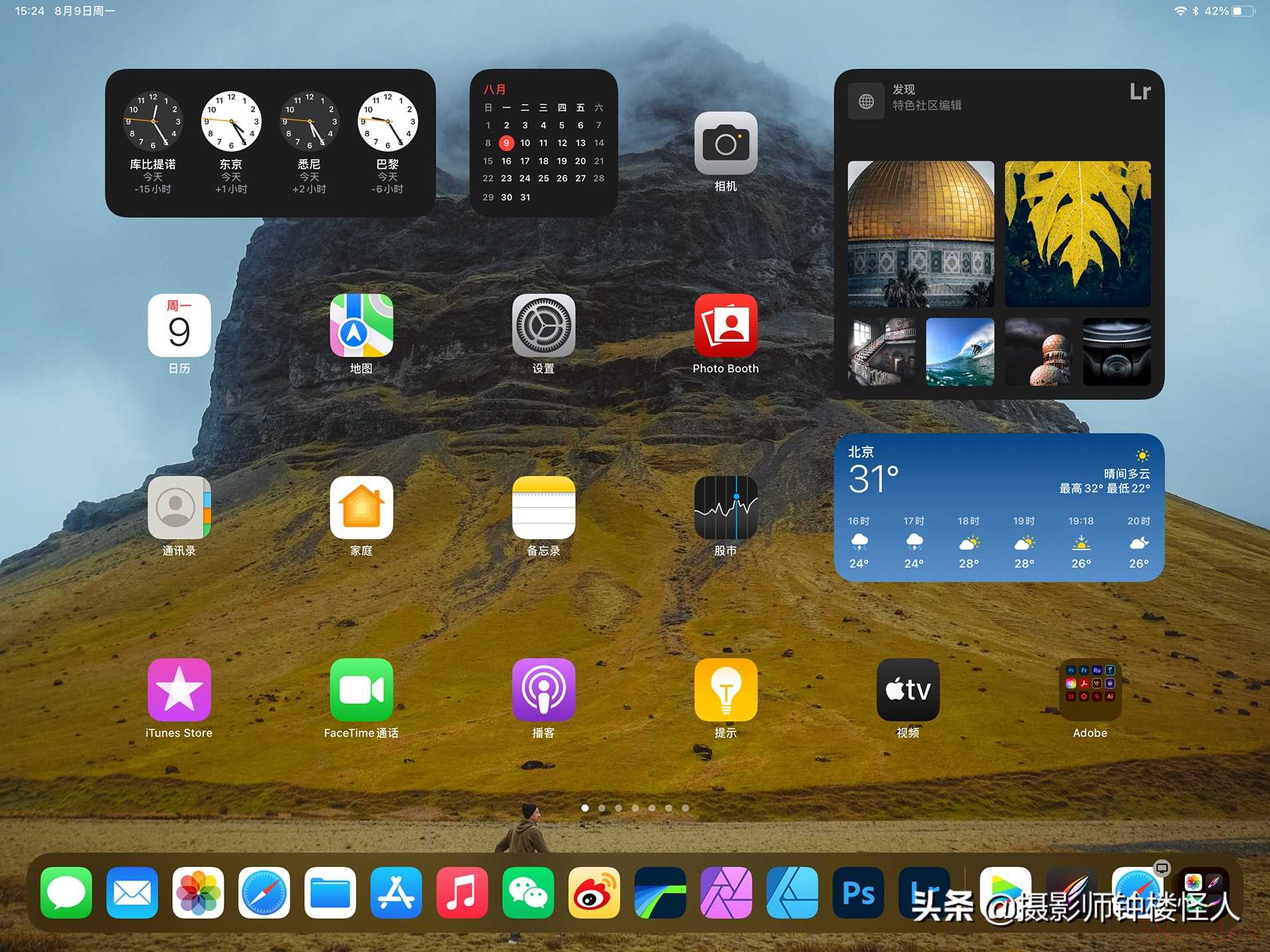Launch FaceTime from the home screen

coord(361,690)
